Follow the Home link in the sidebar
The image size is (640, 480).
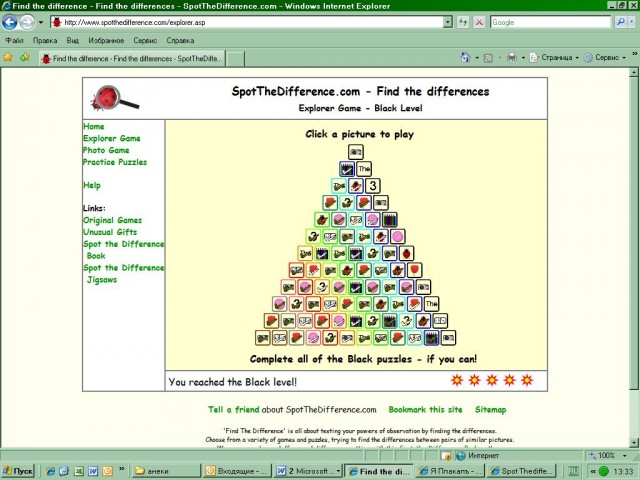(94, 127)
